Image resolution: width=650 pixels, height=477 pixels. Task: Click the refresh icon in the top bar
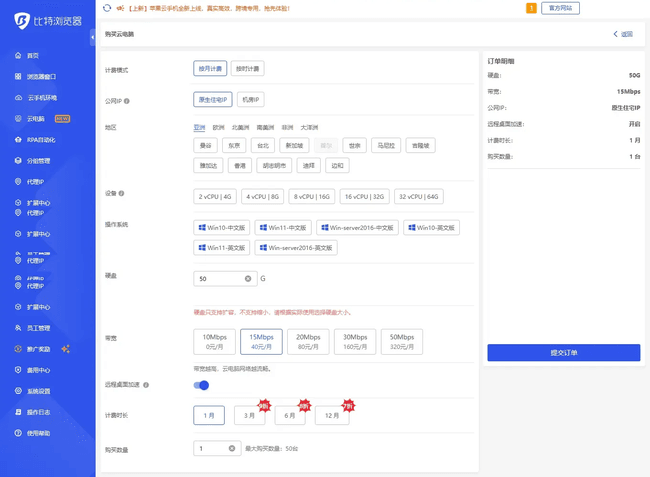(x=107, y=8)
